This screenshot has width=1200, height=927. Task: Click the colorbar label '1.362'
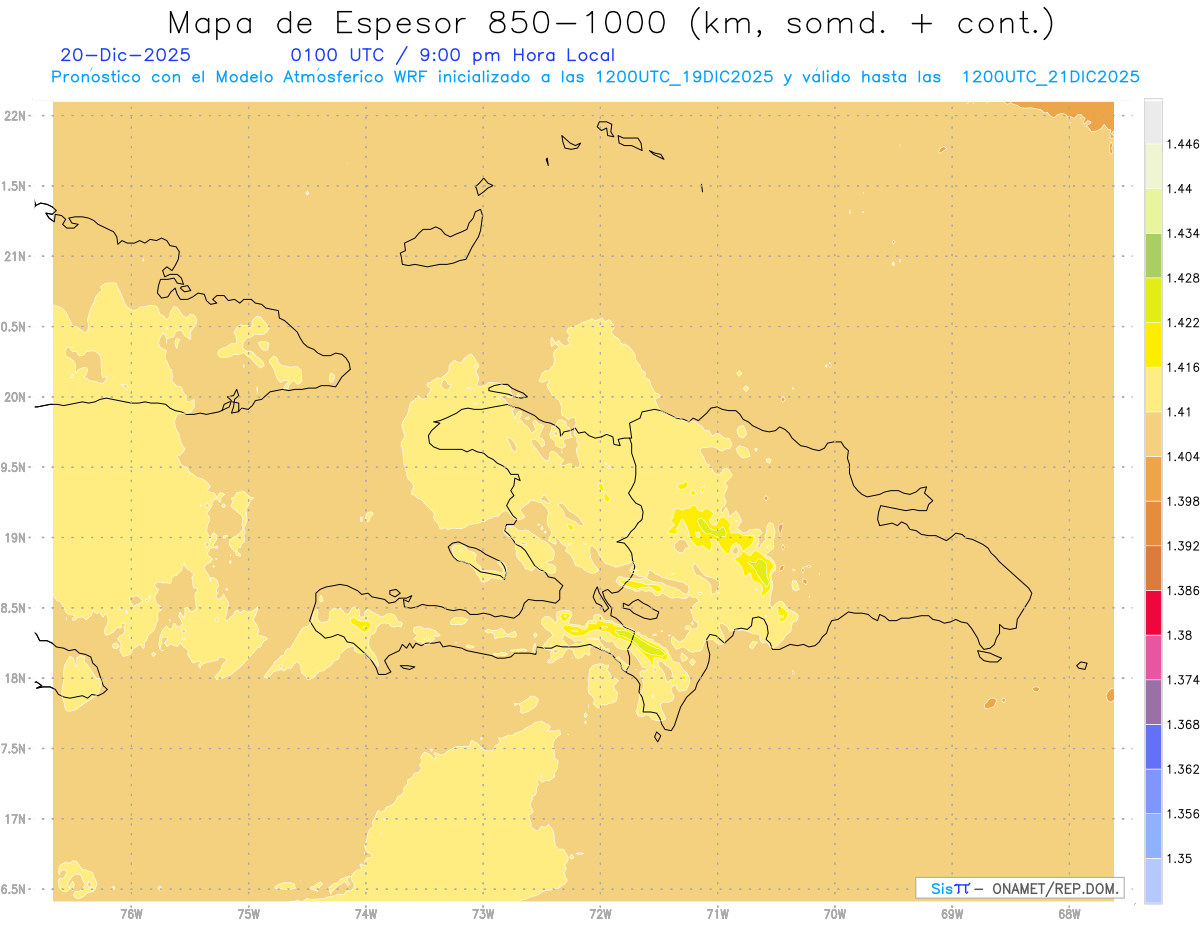pyautogui.click(x=1183, y=769)
